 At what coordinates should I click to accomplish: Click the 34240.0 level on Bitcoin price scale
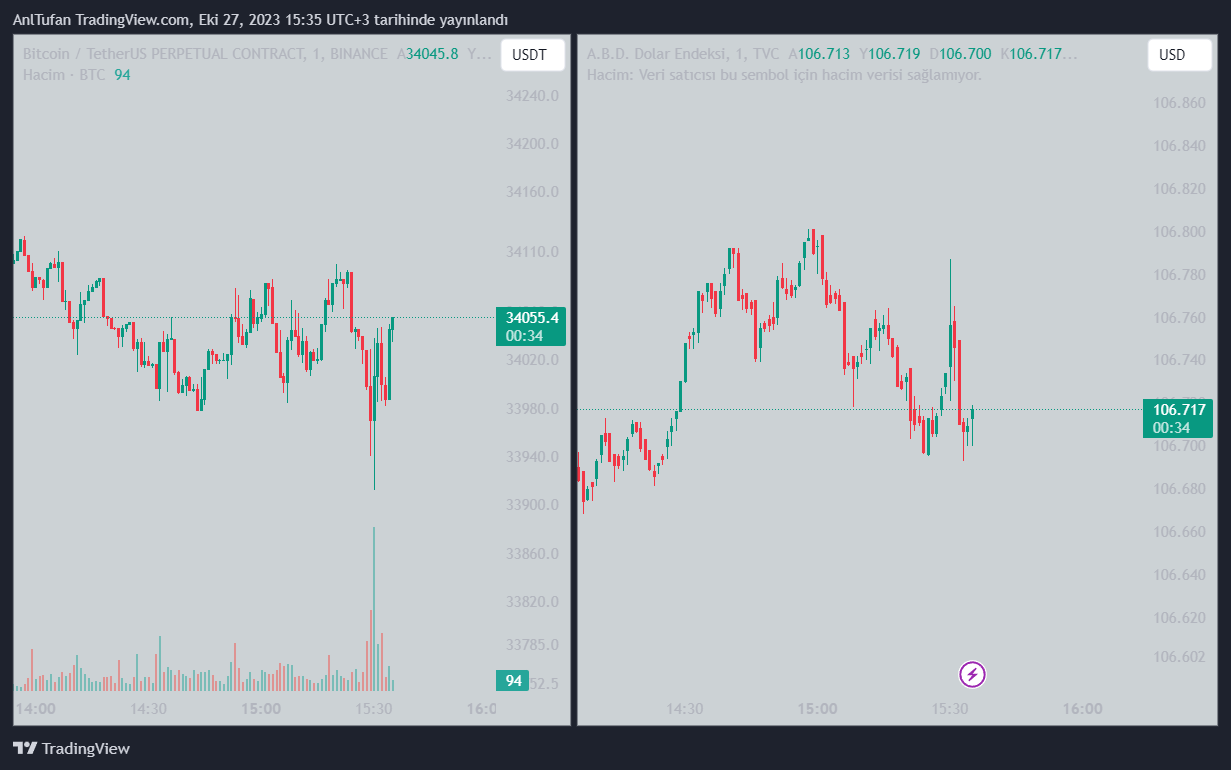[532, 96]
